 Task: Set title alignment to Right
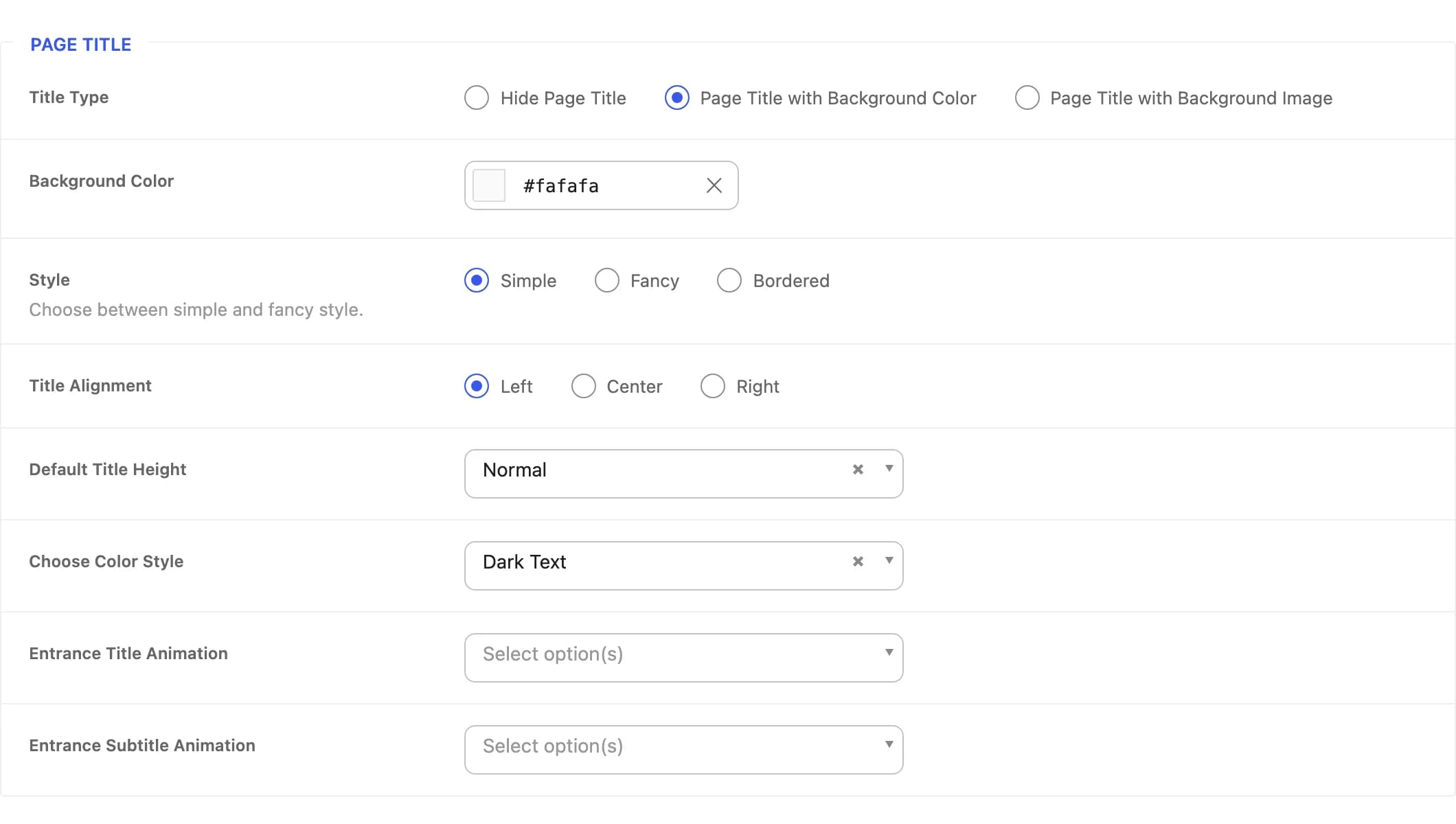click(713, 386)
